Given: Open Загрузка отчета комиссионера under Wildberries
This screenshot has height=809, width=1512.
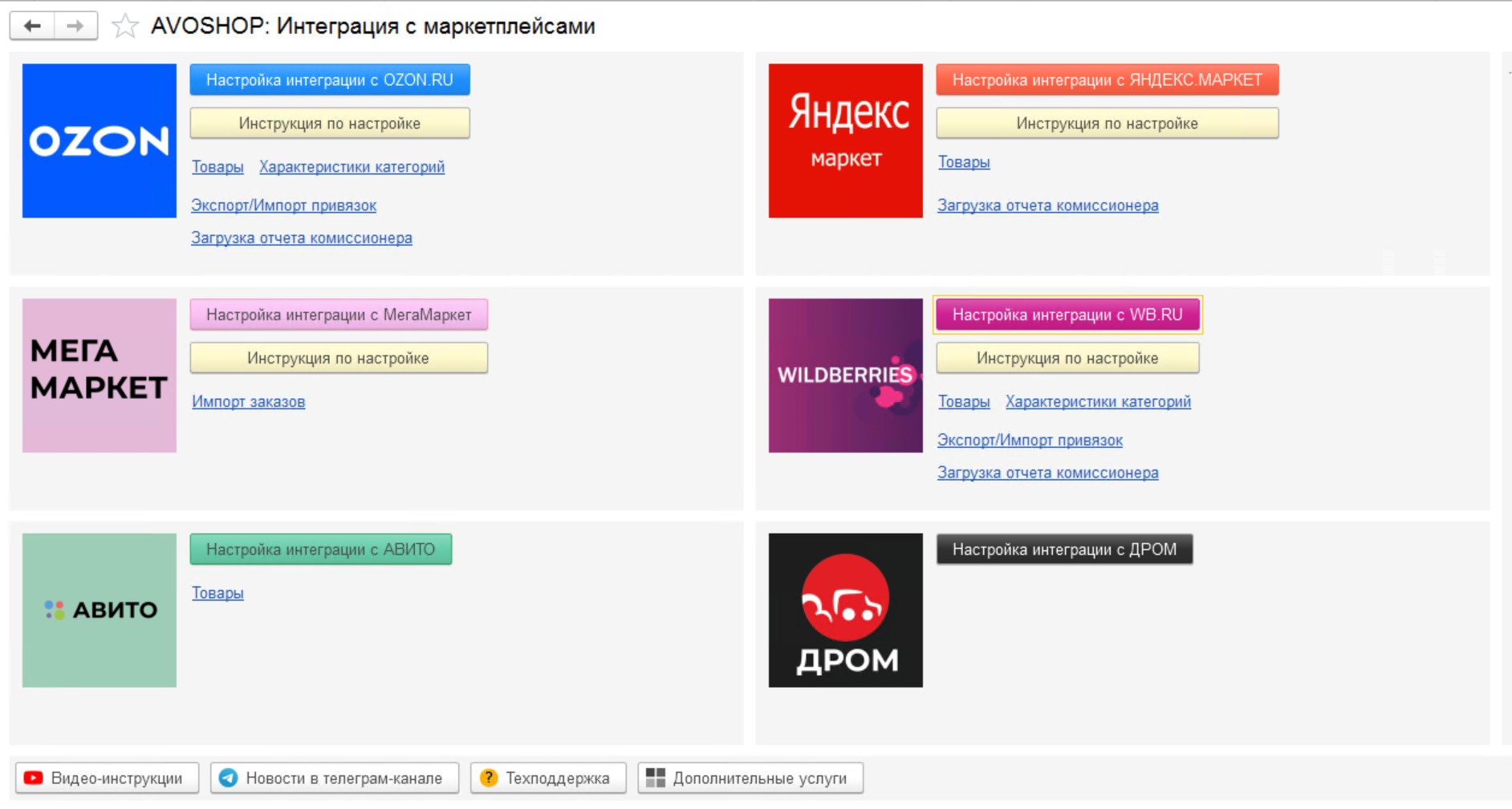Looking at the screenshot, I should coord(1048,473).
